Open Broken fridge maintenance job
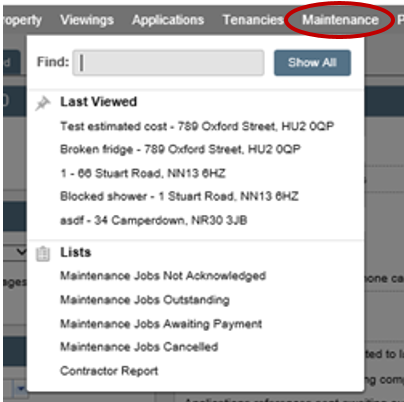This screenshot has width=404, height=402. (x=180, y=149)
